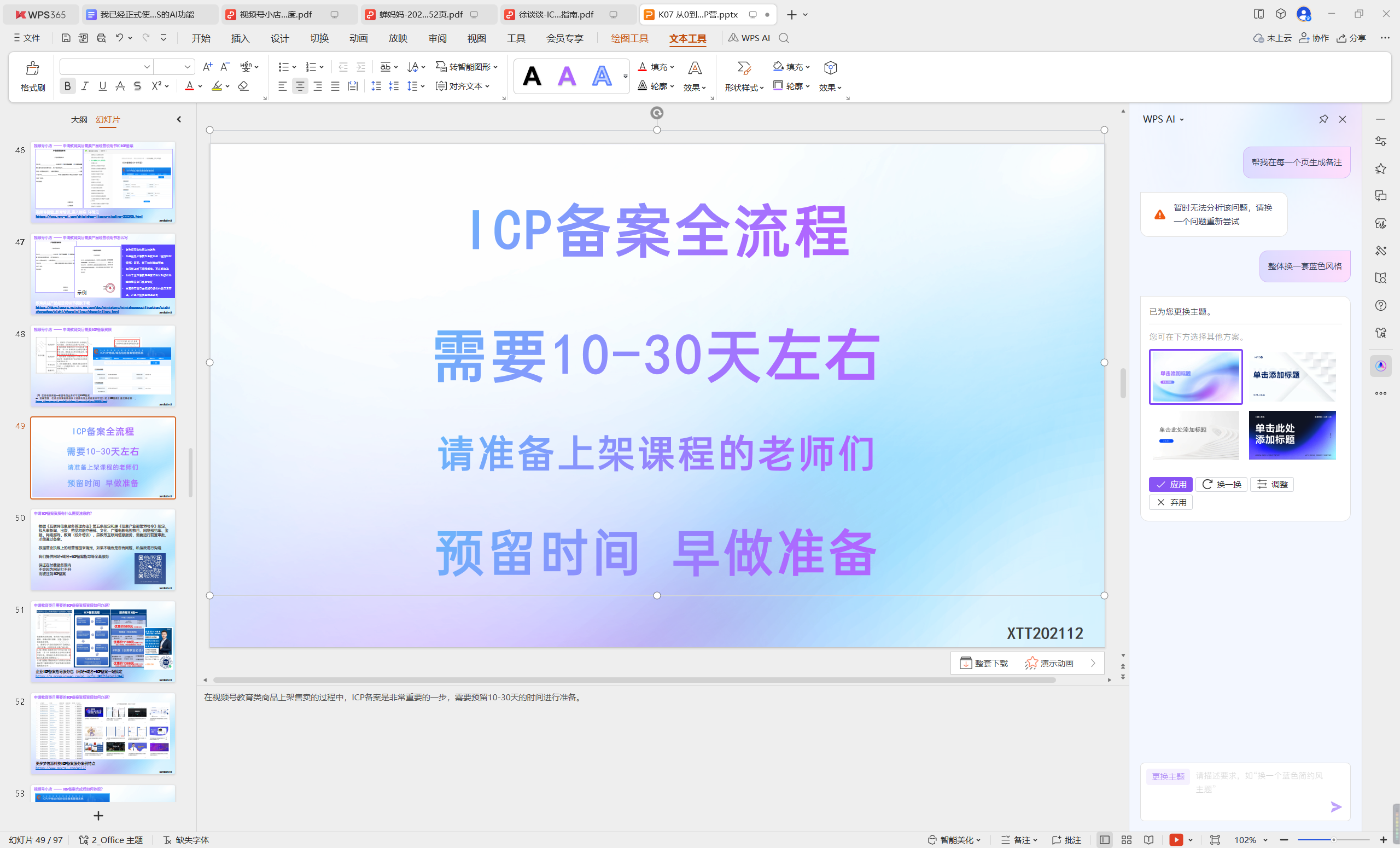Open the 插入 (Insert) ribbon tab
Screen dimensions: 1400x848
pos(240,38)
